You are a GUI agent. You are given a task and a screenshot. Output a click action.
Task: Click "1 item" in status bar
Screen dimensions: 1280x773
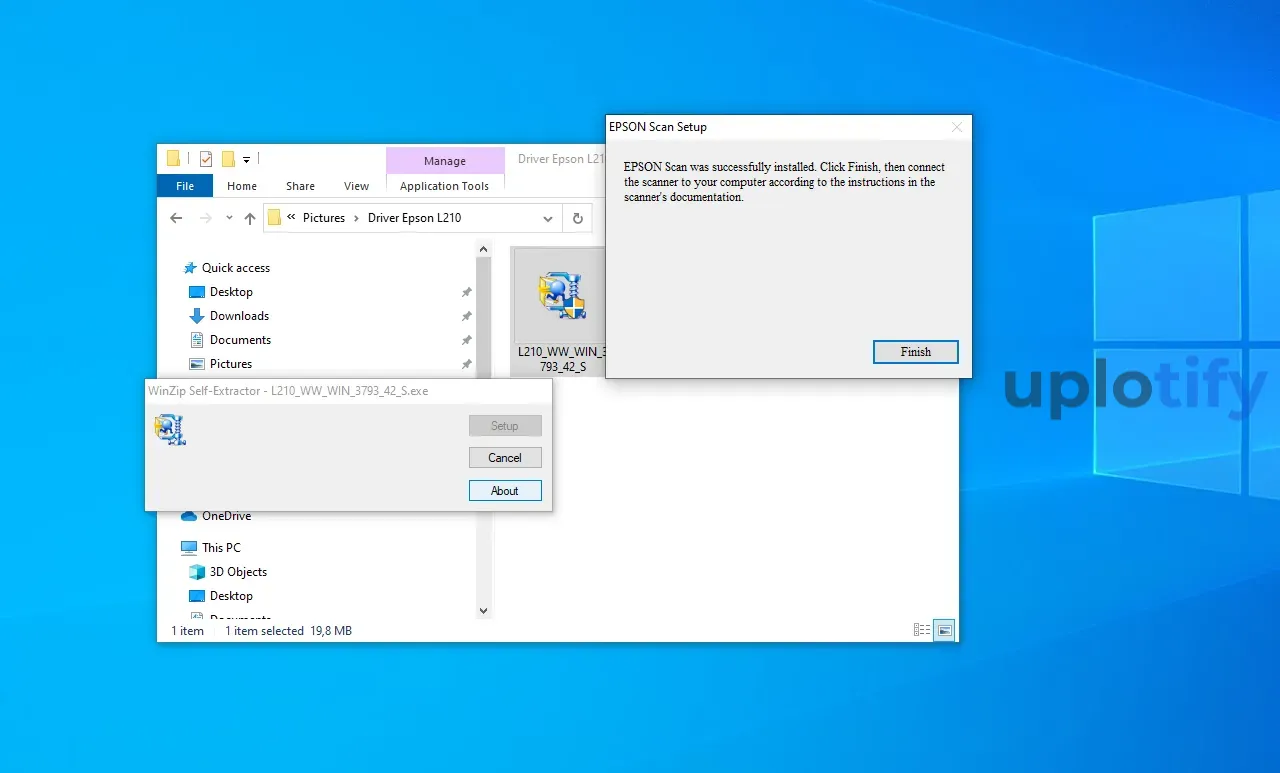tap(187, 631)
